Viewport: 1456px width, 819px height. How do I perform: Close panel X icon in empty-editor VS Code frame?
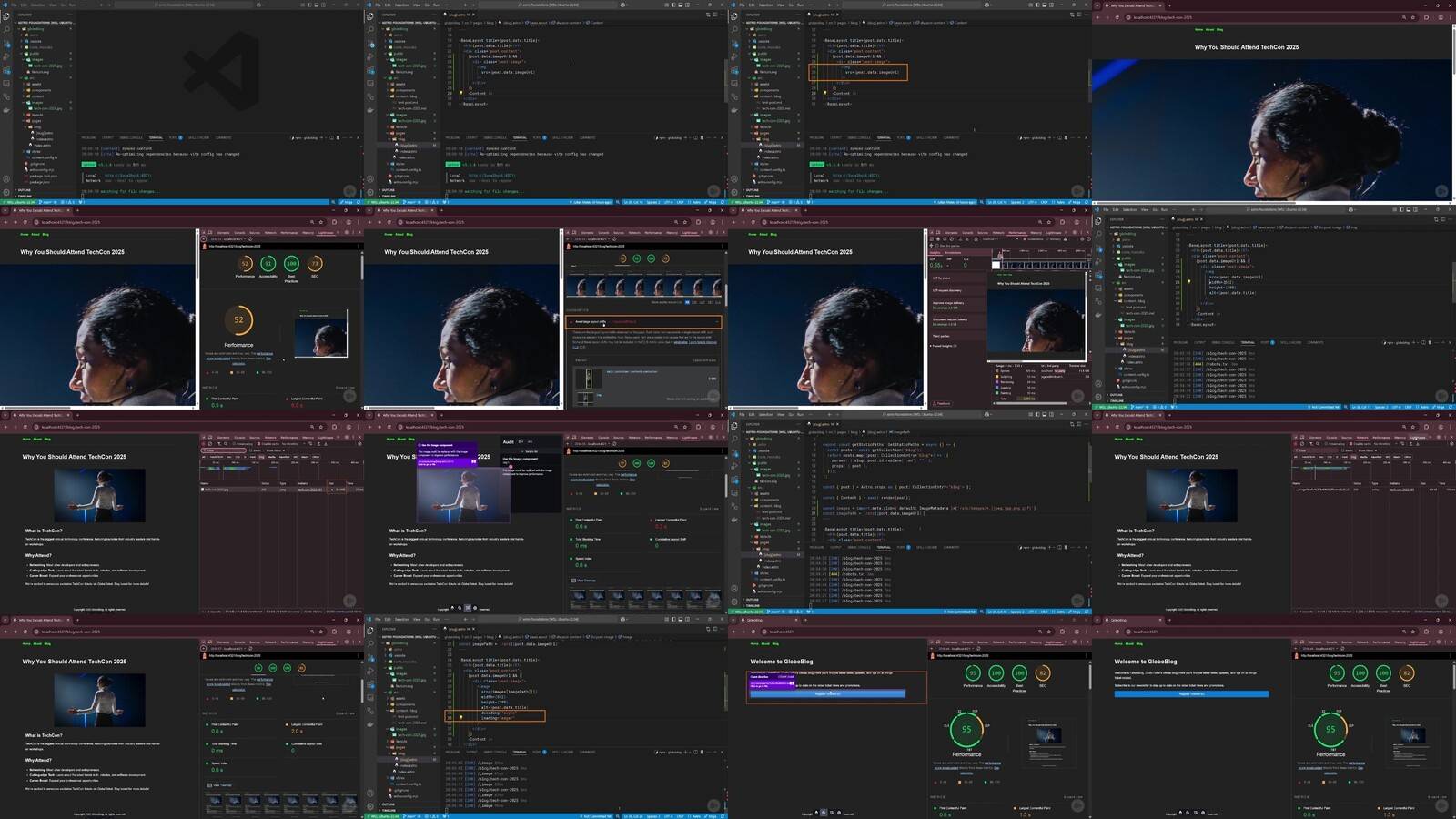point(358,137)
